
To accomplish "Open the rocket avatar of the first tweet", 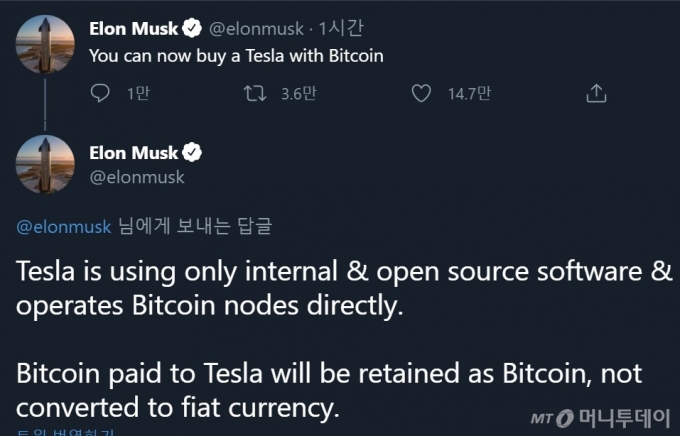I will coord(45,44).
